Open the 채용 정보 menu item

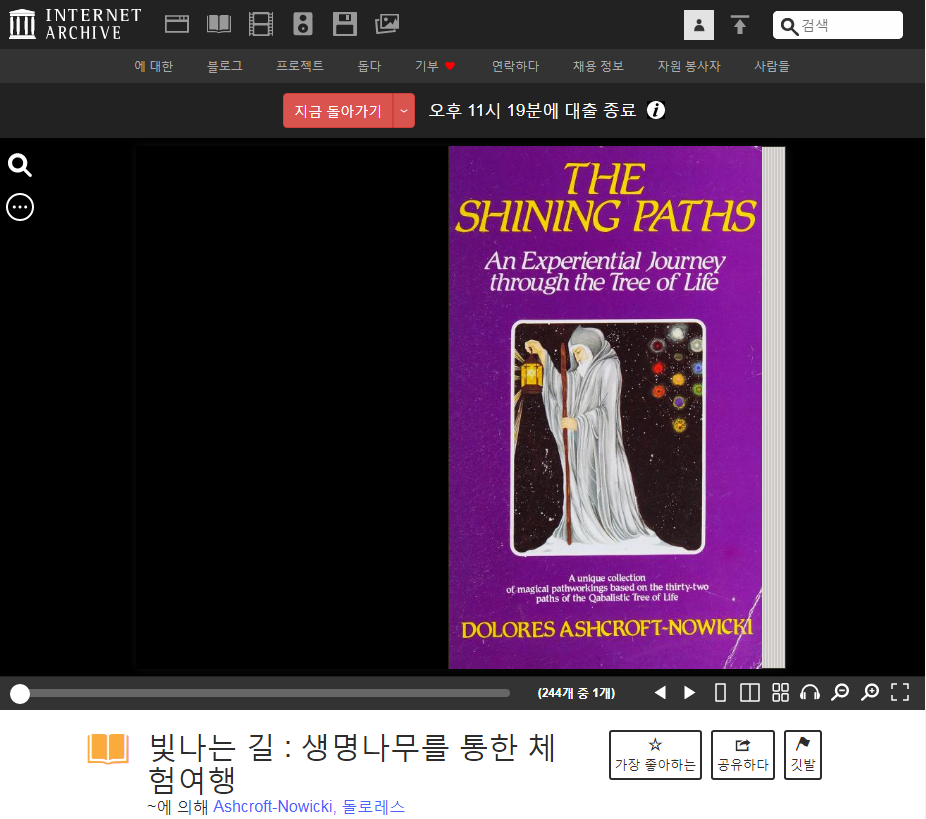coord(598,66)
